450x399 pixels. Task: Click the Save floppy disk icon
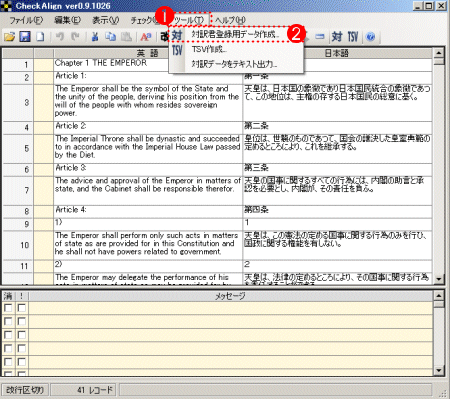pyautogui.click(x=25, y=37)
